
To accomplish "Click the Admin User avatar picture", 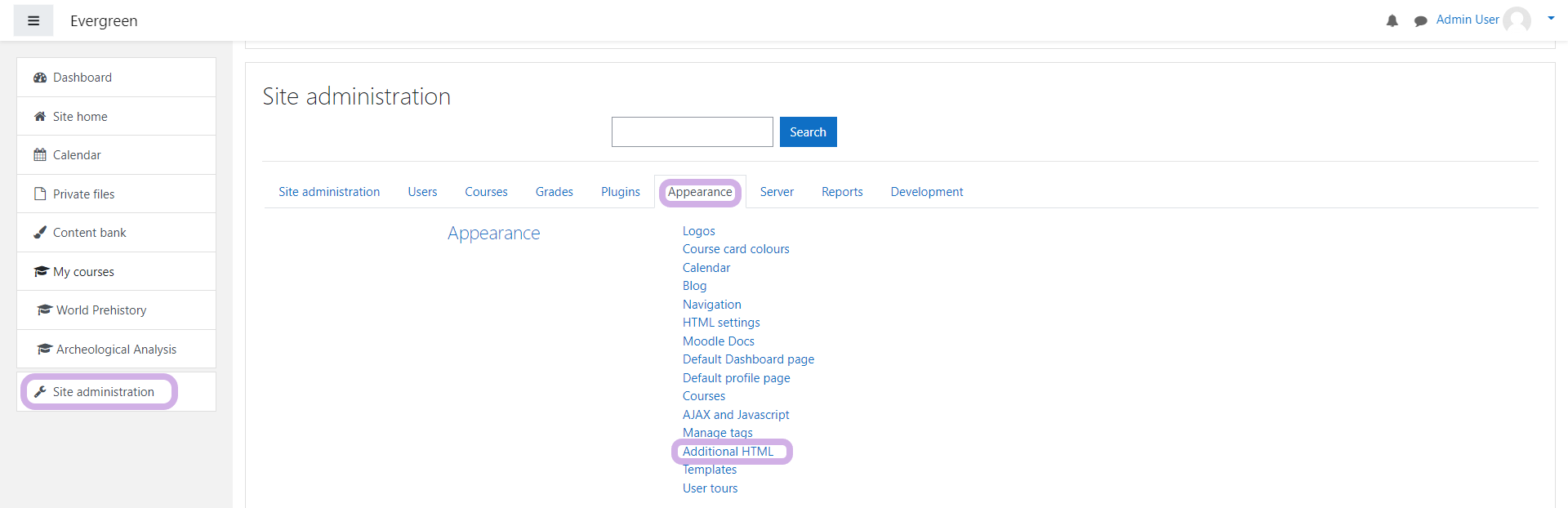I will [x=1517, y=20].
